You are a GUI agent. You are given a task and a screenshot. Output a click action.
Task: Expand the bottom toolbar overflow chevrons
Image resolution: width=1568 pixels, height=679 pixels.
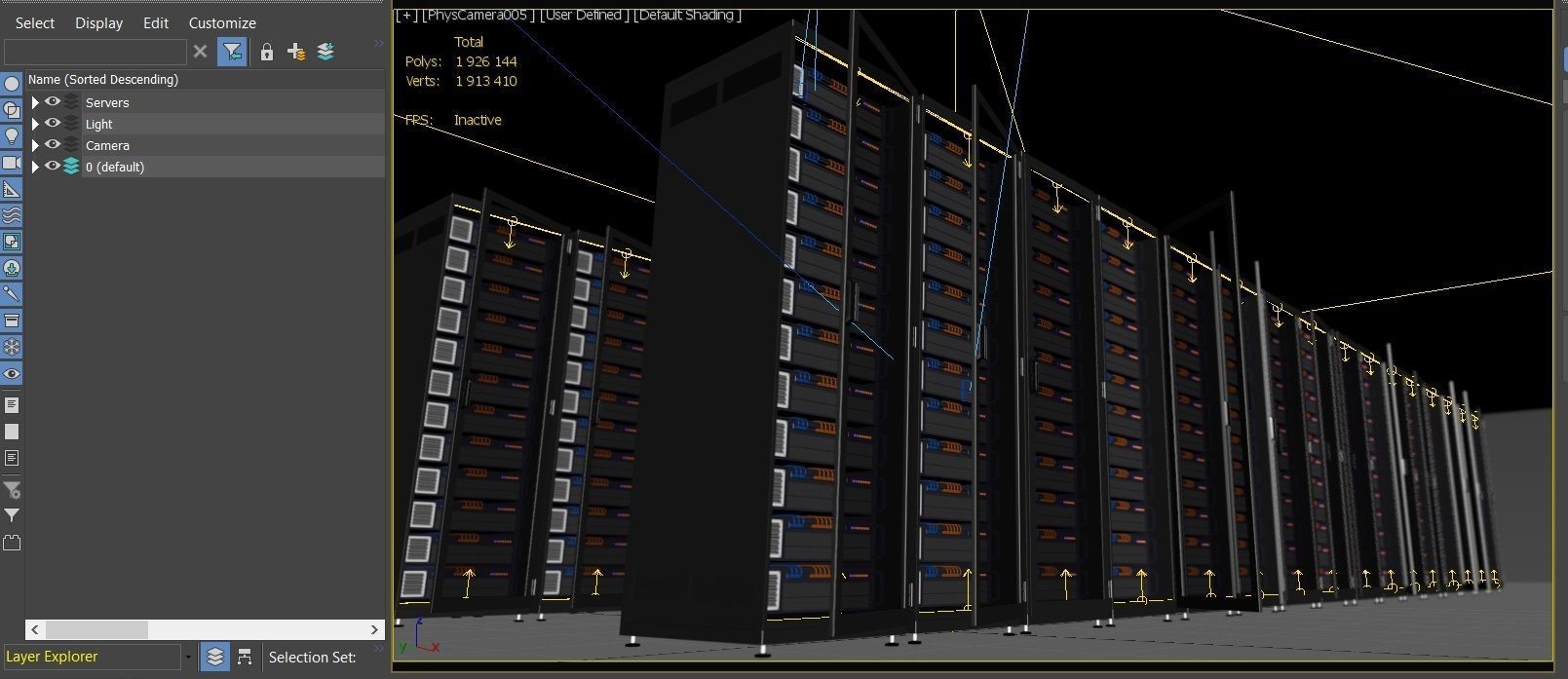pos(378,649)
